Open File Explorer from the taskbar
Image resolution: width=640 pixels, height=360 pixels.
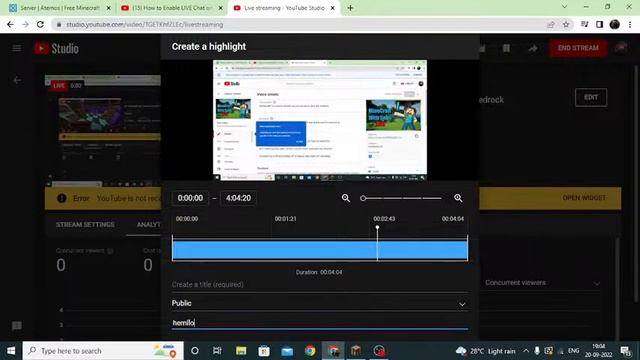pos(241,351)
